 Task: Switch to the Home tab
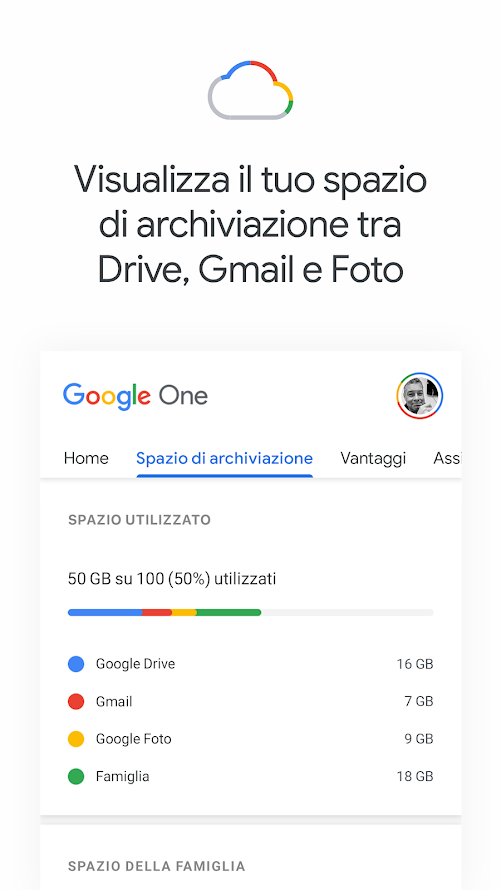[x=86, y=458]
